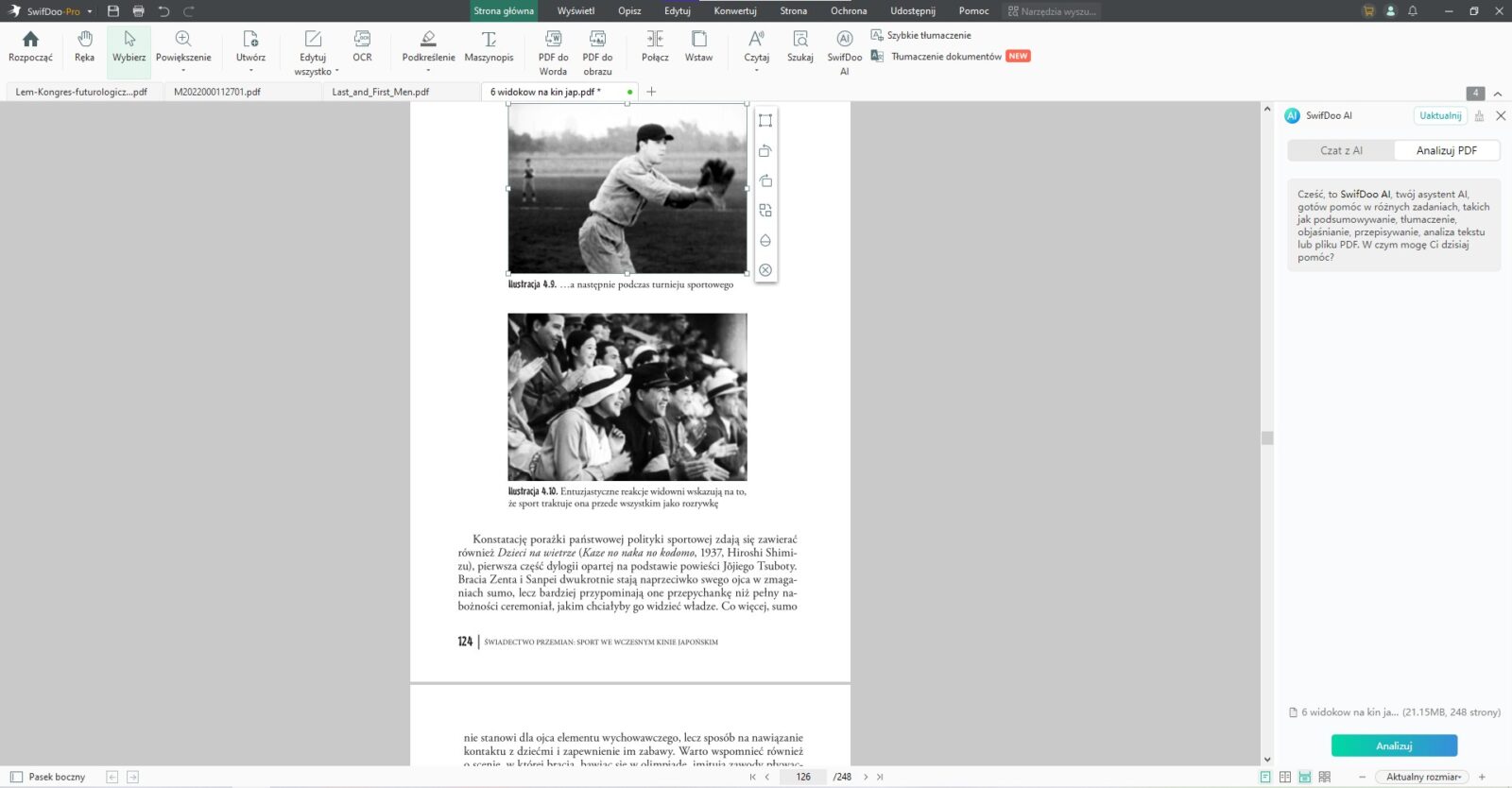
Task: Collapse the ribbon with the chevron arrow
Action: point(1498,94)
